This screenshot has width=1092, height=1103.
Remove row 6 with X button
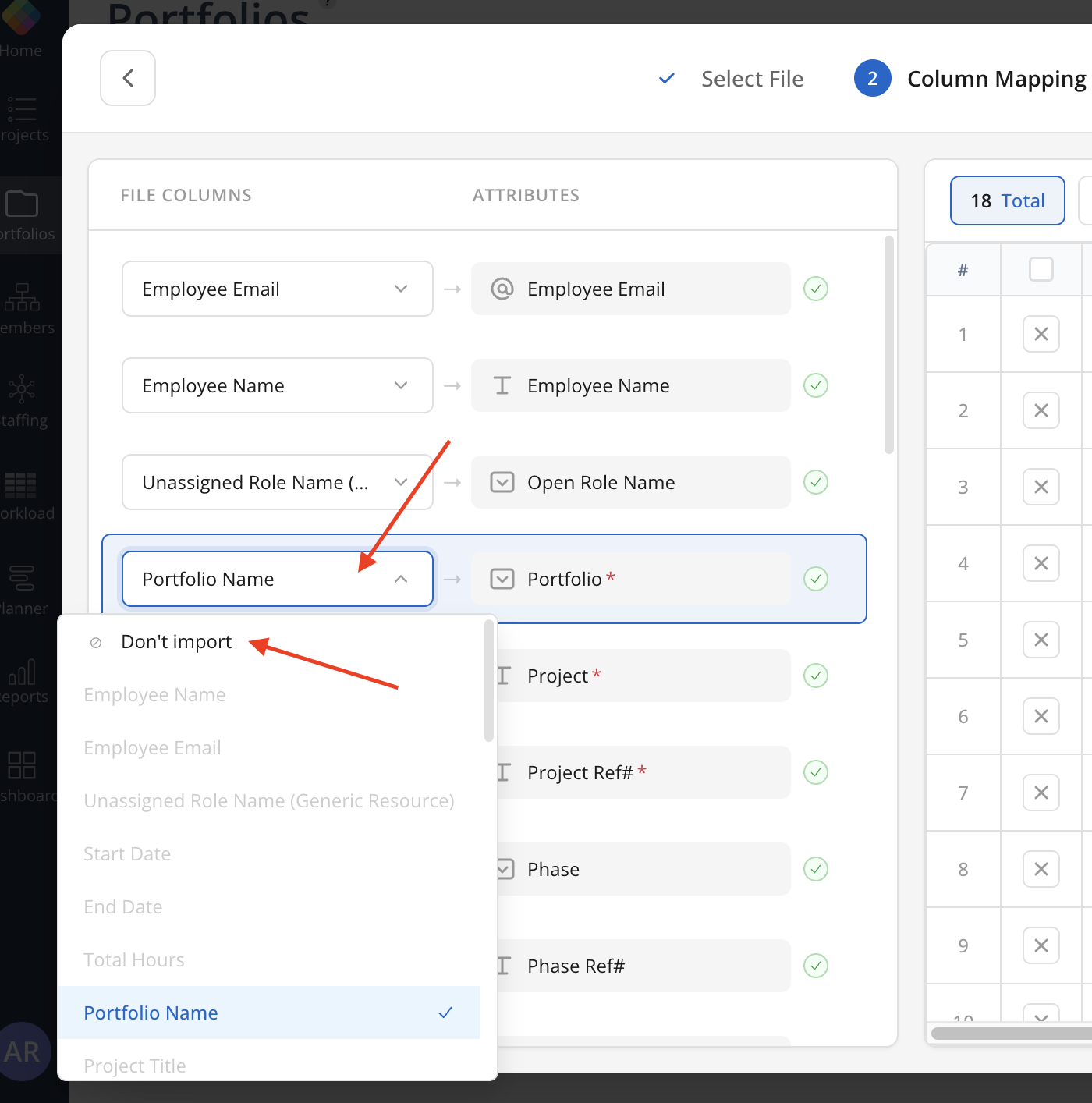point(1041,716)
